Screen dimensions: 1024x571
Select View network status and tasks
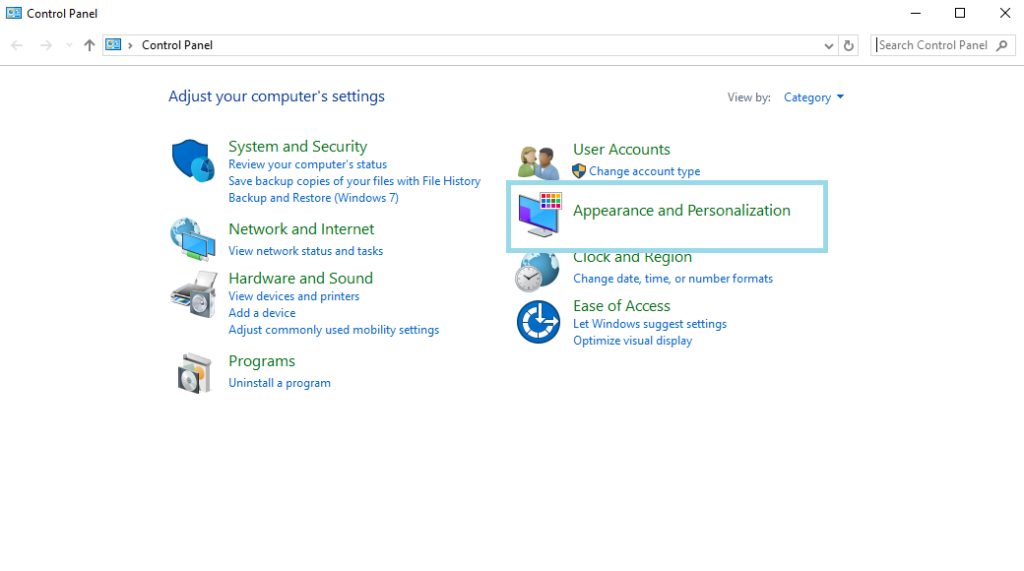coord(305,251)
